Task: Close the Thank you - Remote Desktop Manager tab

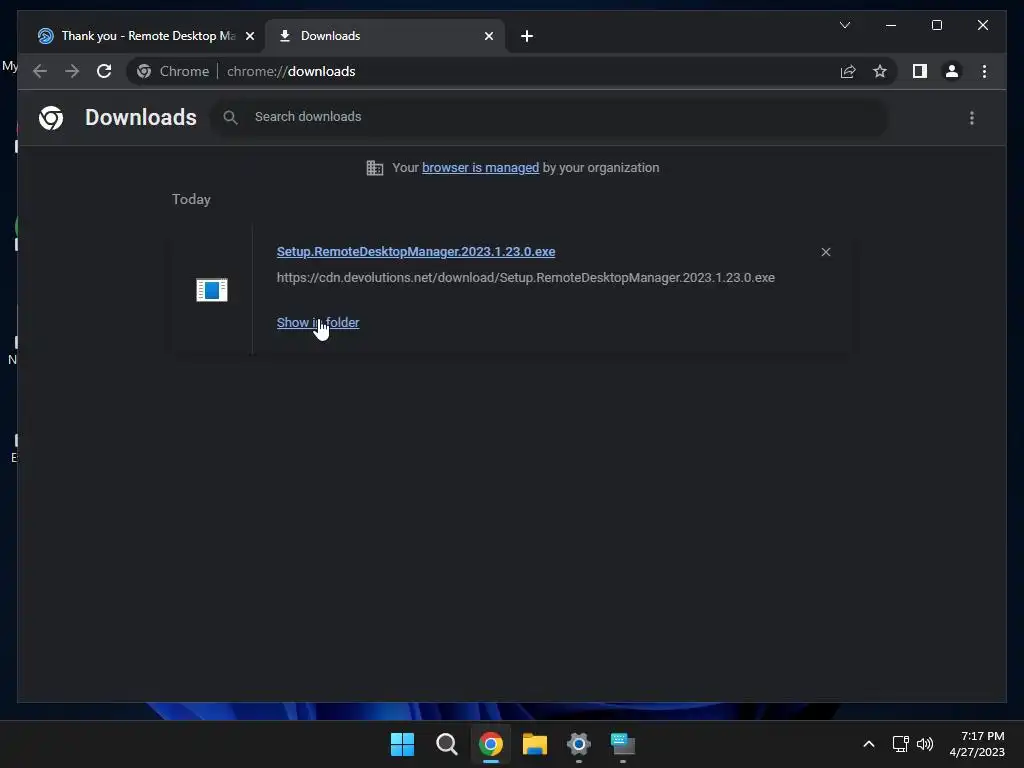Action: 249,36
